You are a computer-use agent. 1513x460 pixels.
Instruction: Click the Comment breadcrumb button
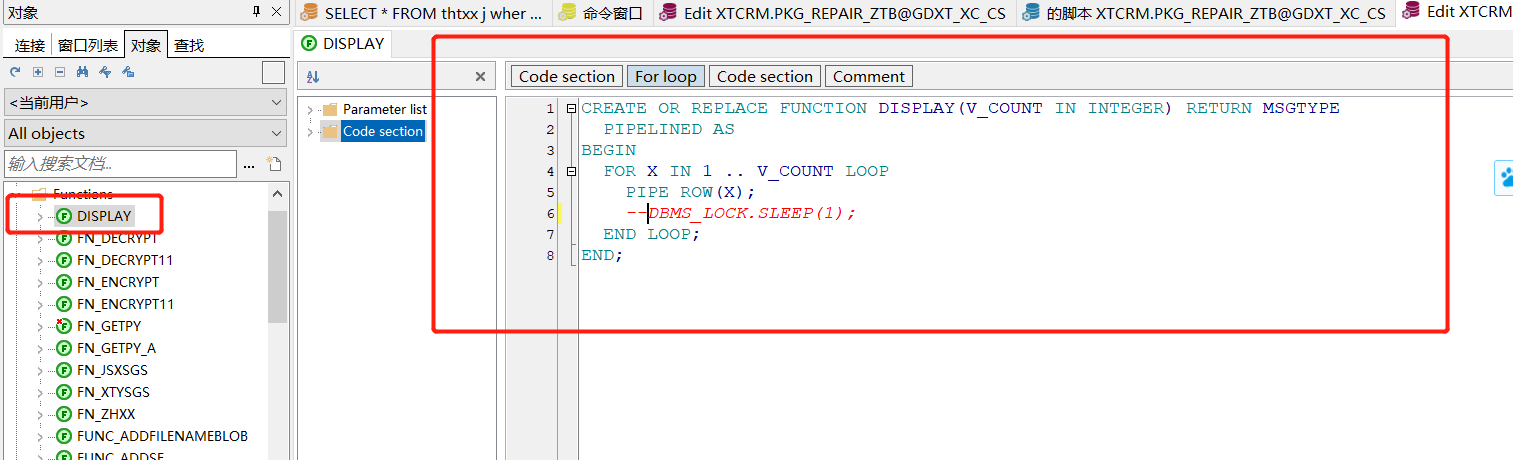pyautogui.click(x=869, y=76)
